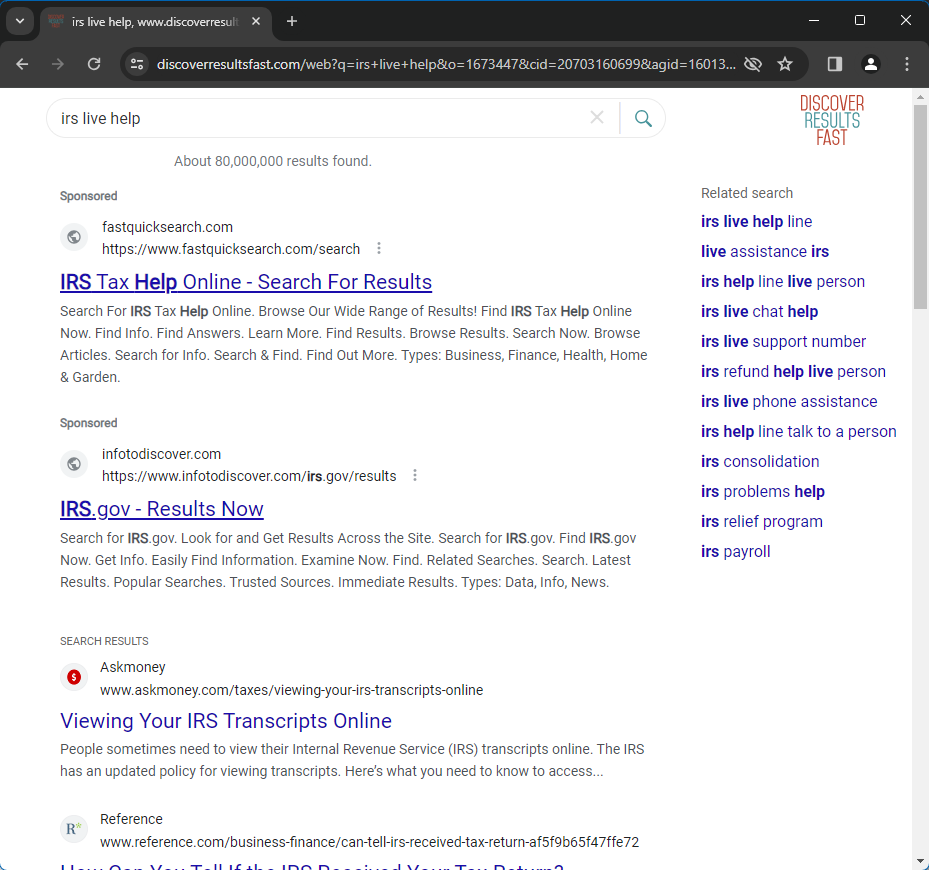This screenshot has width=929, height=870.
Task: Go back to previous page
Action: pos(22,64)
